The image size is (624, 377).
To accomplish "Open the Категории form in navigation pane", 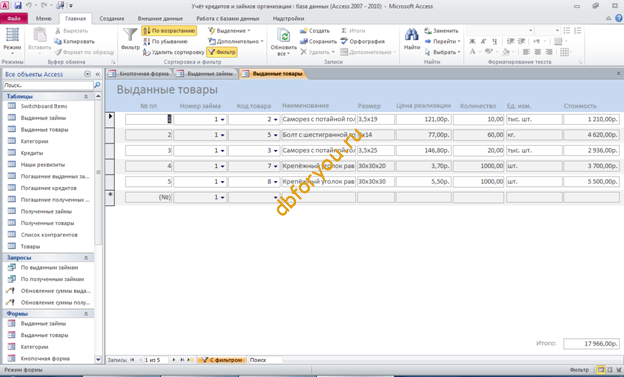I will (34, 347).
